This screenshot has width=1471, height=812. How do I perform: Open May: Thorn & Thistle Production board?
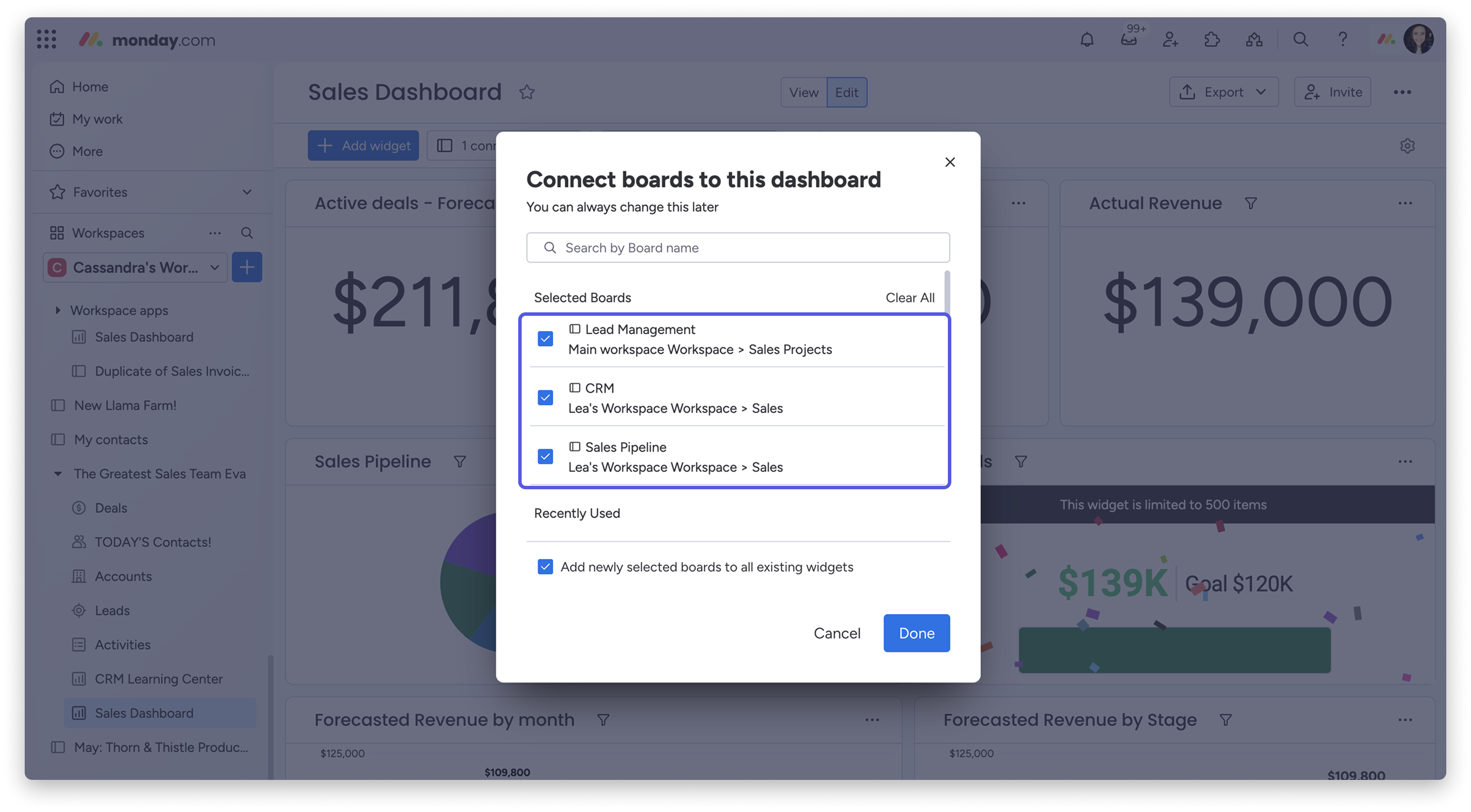click(x=150, y=747)
